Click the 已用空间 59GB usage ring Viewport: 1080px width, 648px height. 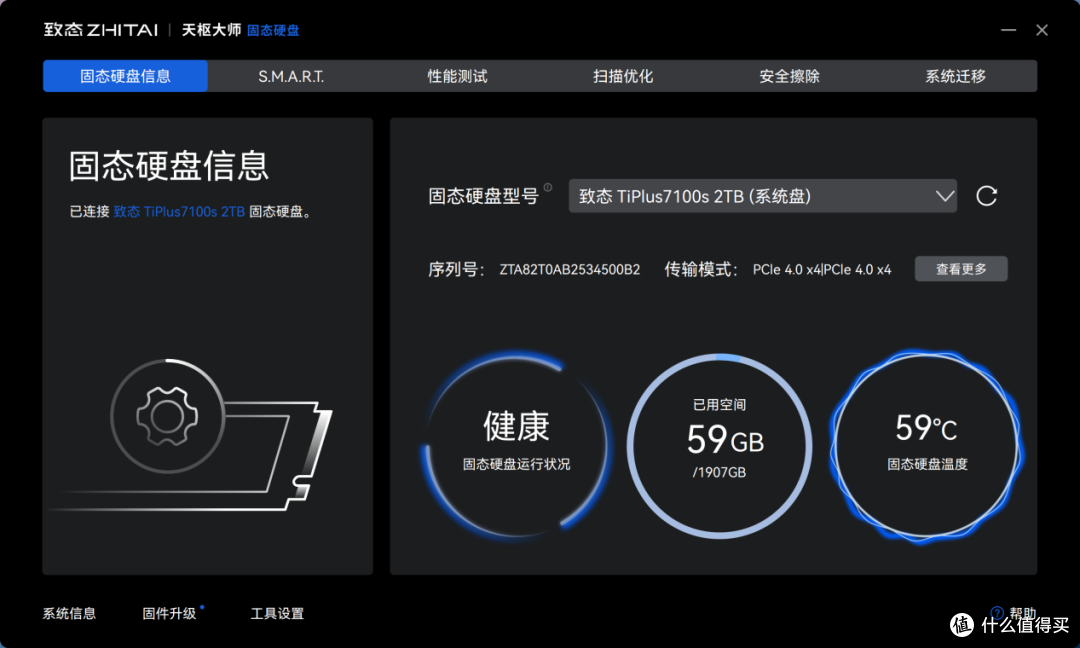(720, 446)
